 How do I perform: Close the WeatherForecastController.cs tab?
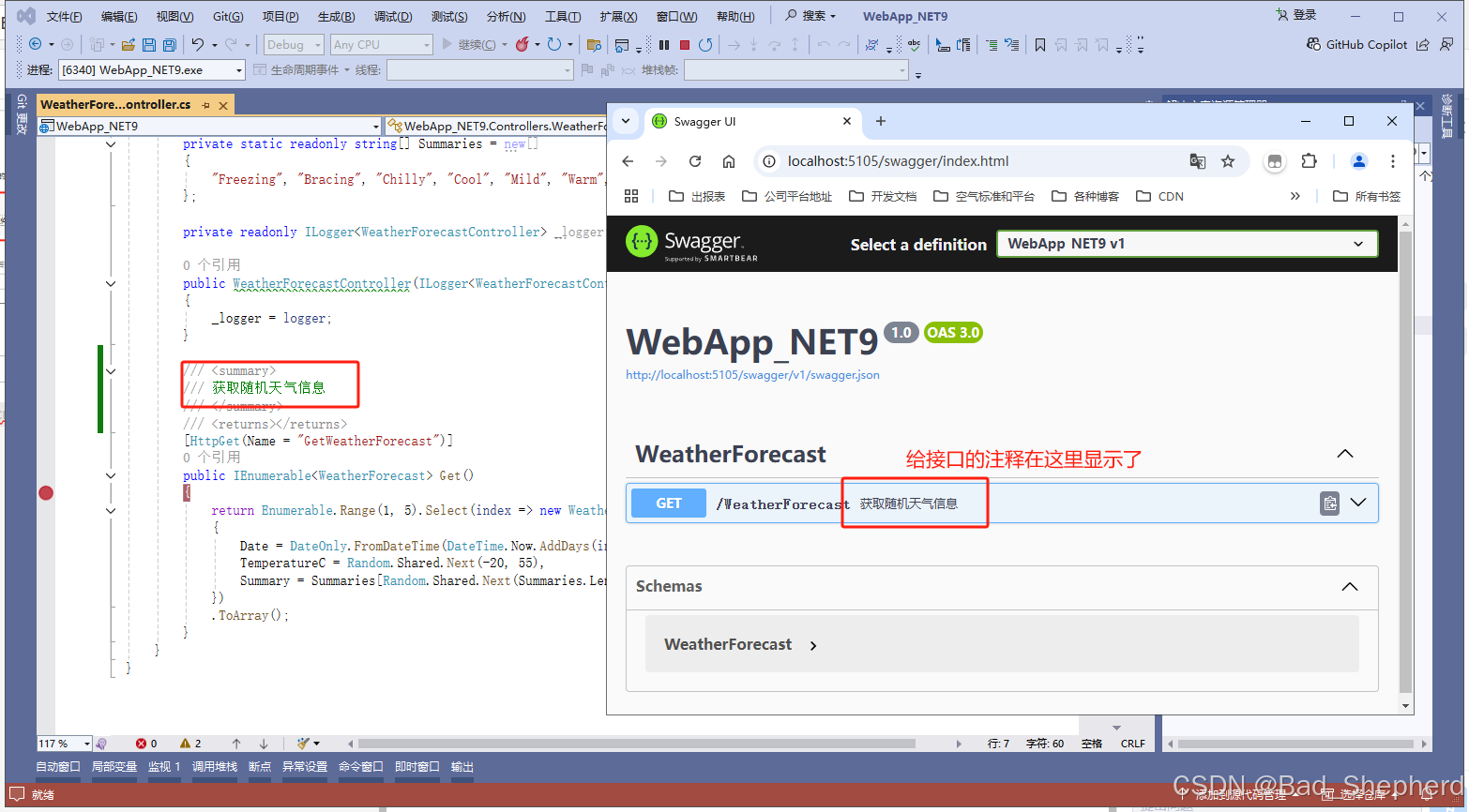tap(223, 105)
